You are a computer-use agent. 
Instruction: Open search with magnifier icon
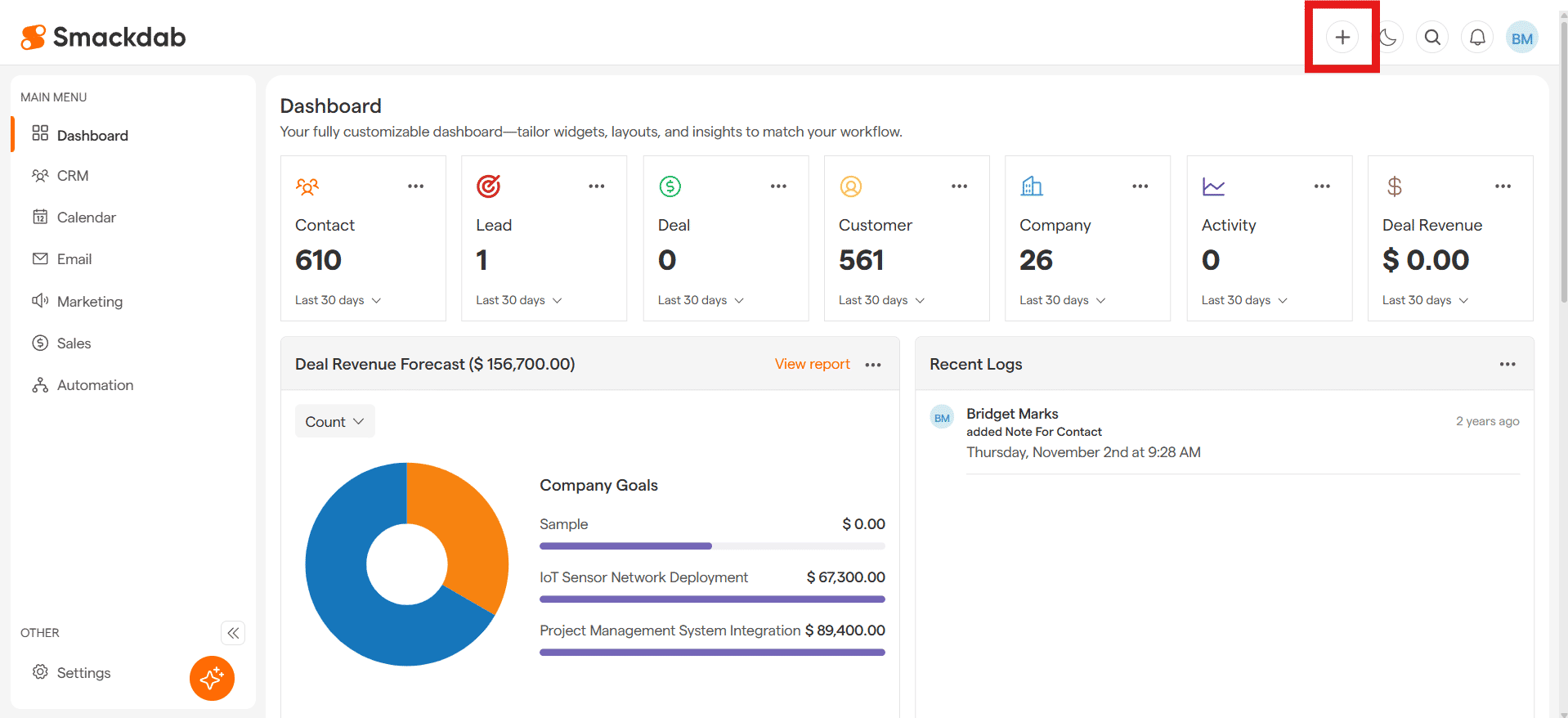(1432, 38)
